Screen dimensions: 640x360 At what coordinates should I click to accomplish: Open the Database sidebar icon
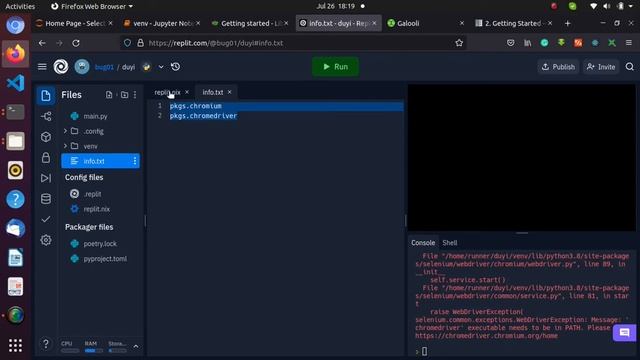click(x=46, y=199)
